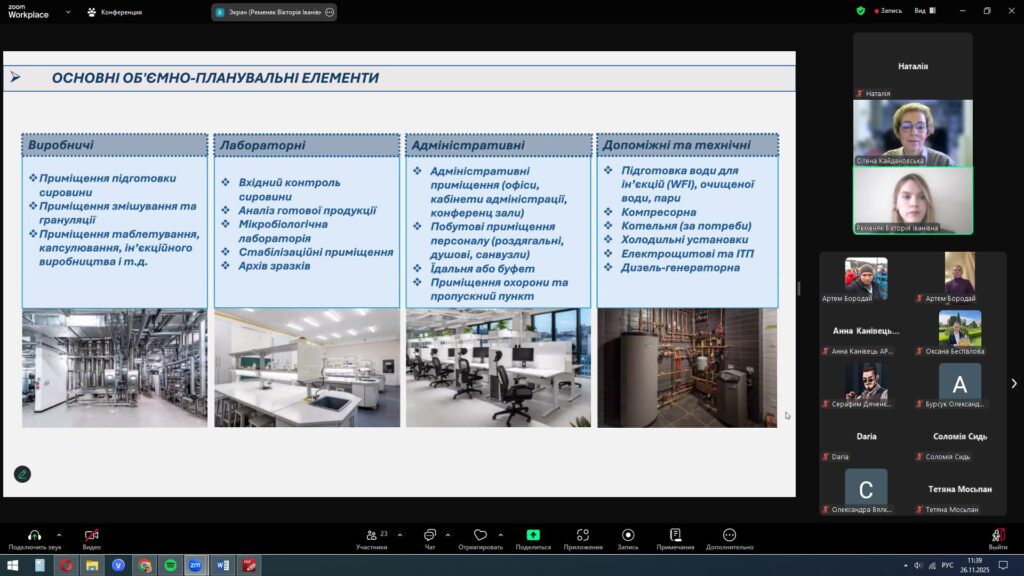The height and width of the screenshot is (576, 1024).
Task: Open the Участники participants panel
Action: pyautogui.click(x=371, y=535)
